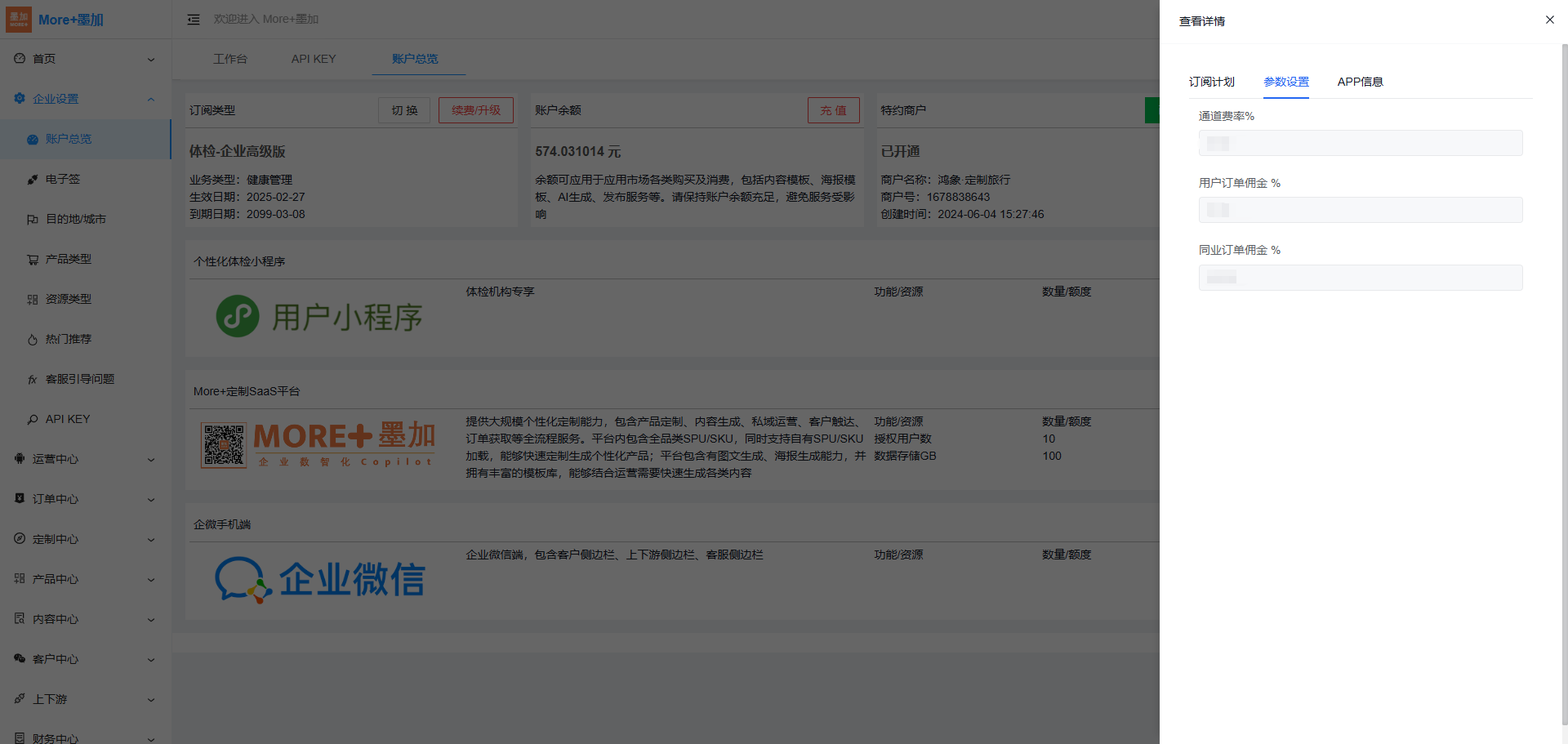This screenshot has width=1568, height=744.
Task: Click the 热门推荐 flame icon
Action: [33, 340]
